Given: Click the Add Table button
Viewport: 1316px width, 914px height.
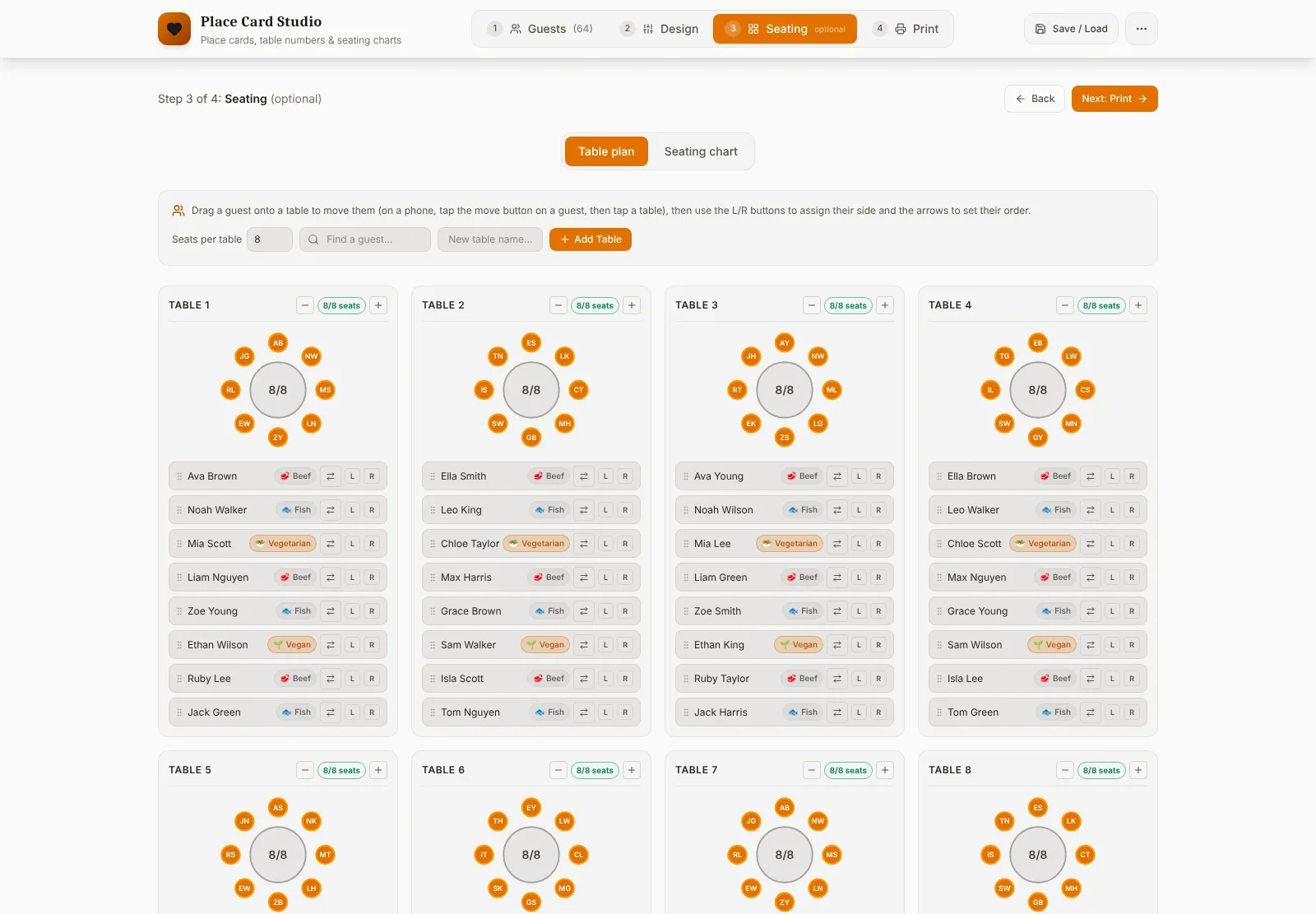Looking at the screenshot, I should [591, 239].
